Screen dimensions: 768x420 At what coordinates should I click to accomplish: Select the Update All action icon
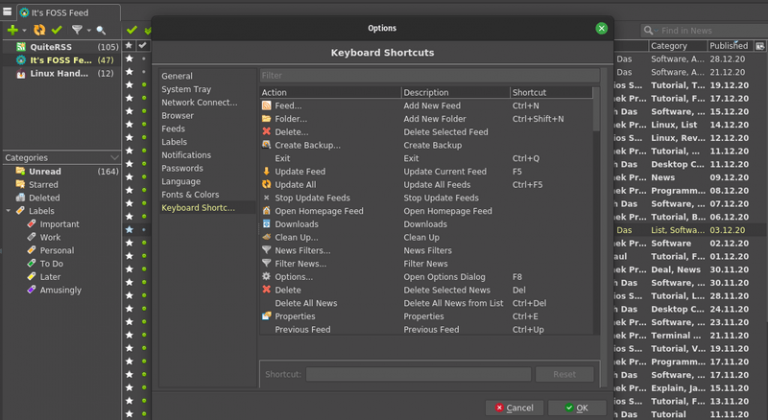266,185
